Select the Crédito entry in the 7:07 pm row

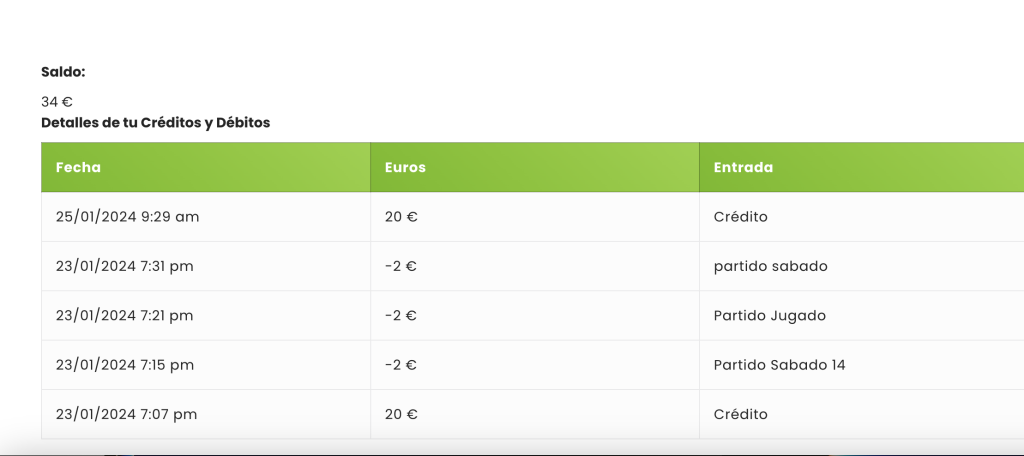[x=740, y=414]
